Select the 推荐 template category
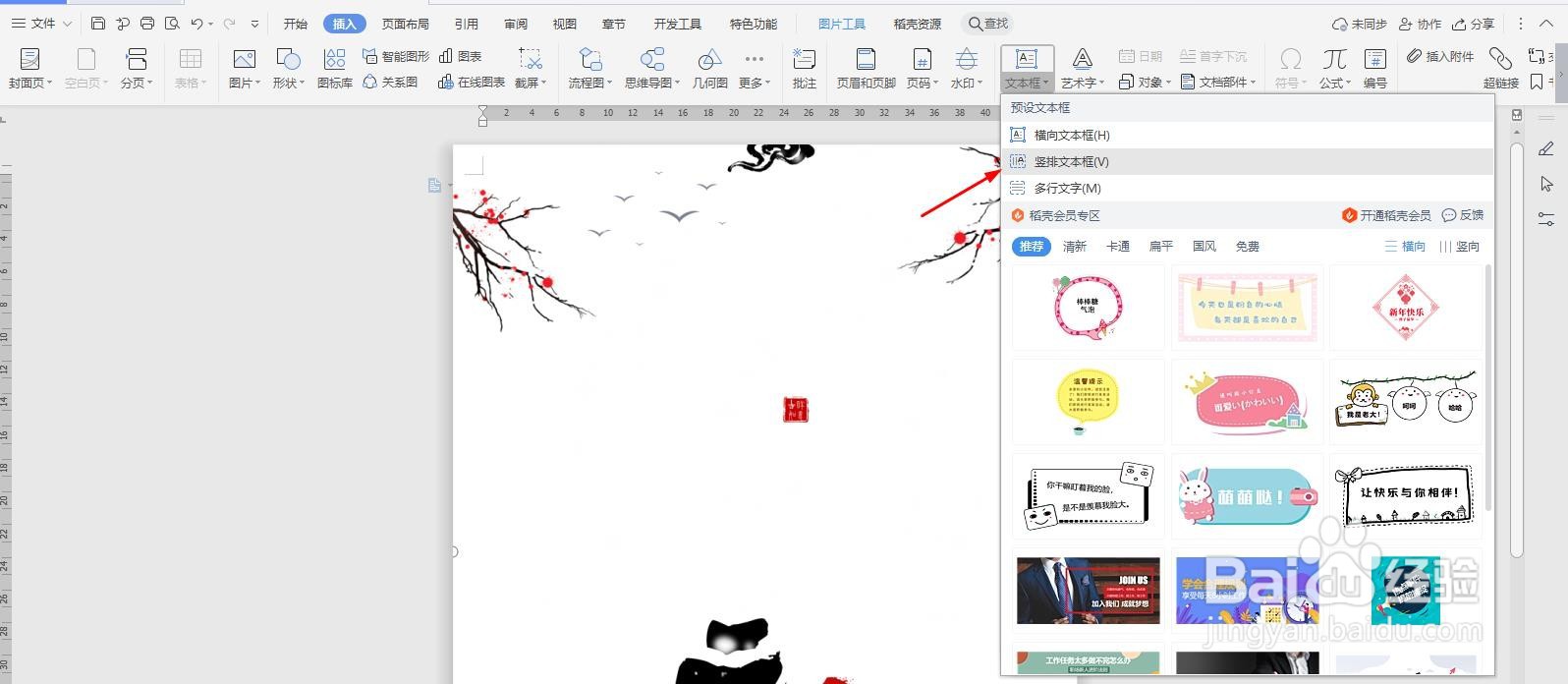The image size is (1568, 684). pos(1032,247)
